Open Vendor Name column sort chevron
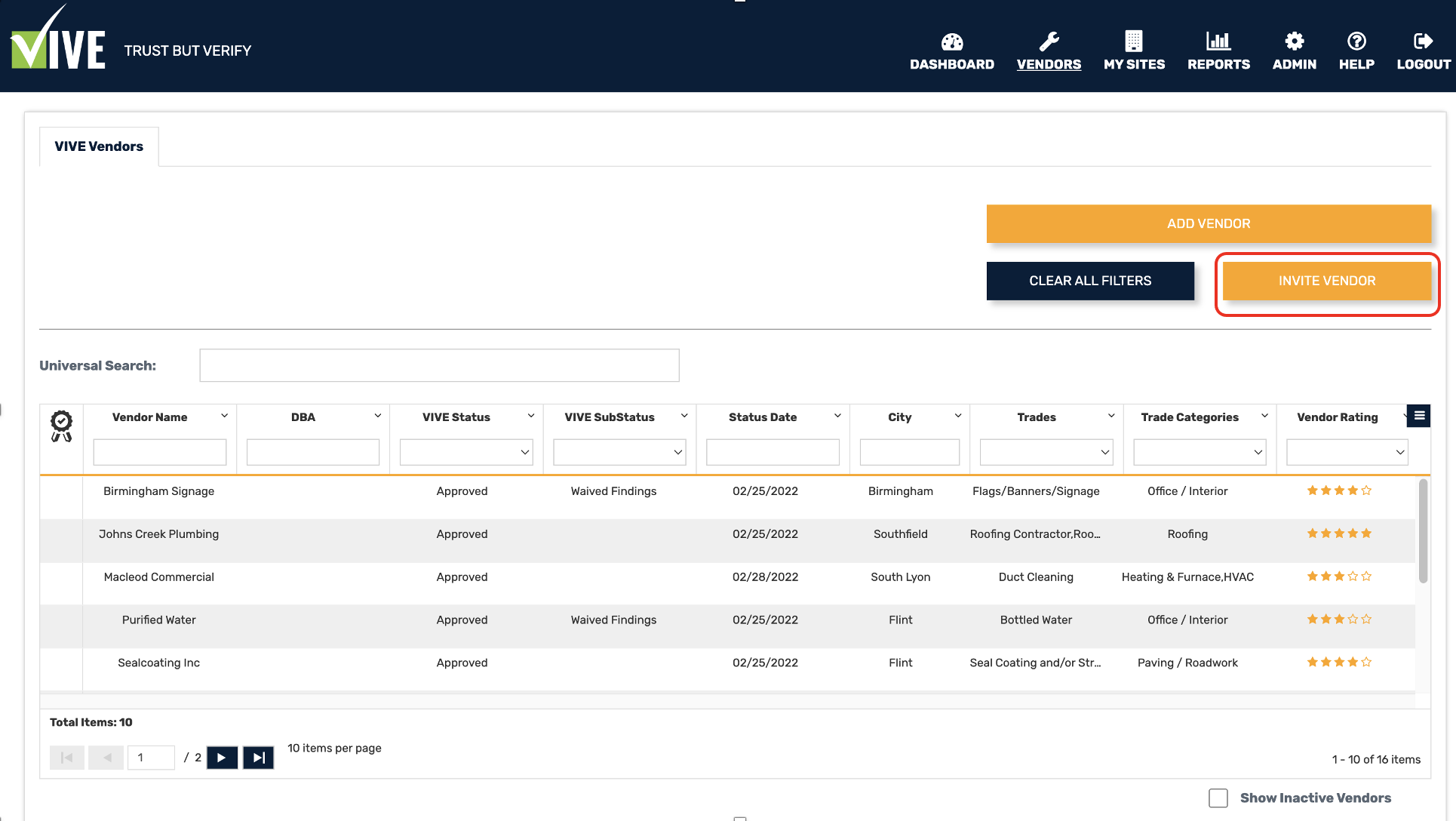This screenshot has height=821, width=1456. click(224, 417)
